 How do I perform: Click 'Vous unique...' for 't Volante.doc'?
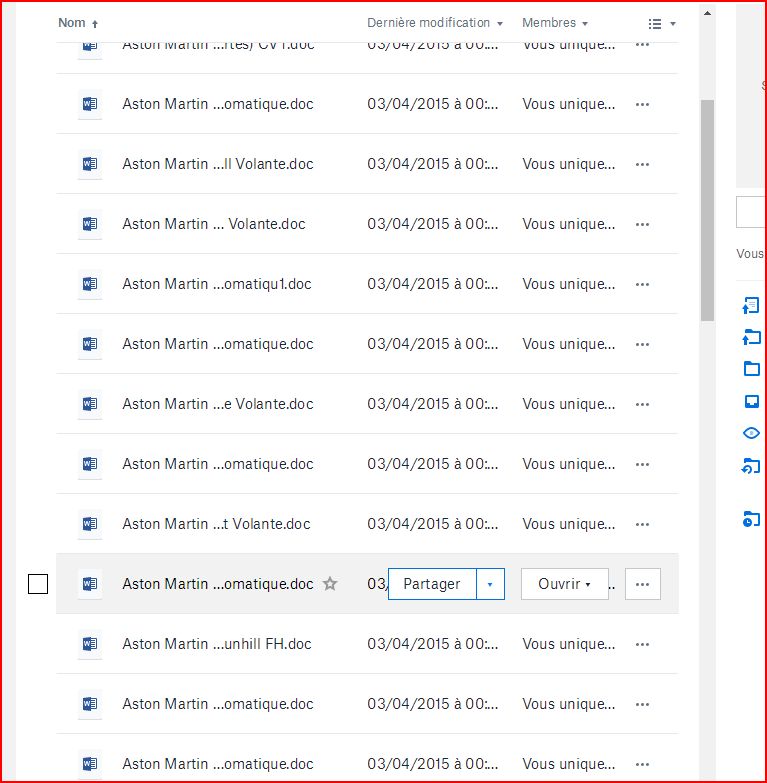(569, 523)
